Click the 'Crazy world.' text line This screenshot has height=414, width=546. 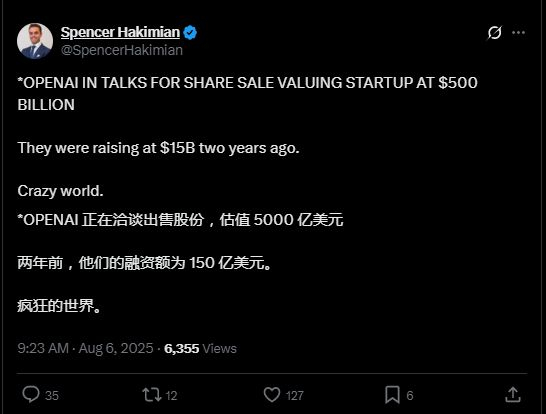coord(60,191)
